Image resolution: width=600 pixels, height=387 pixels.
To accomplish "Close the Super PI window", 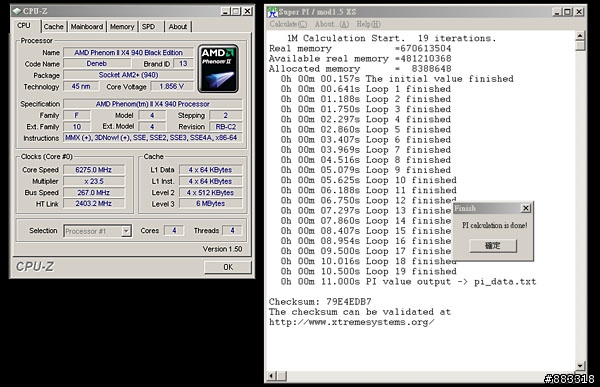I will pos(579,12).
